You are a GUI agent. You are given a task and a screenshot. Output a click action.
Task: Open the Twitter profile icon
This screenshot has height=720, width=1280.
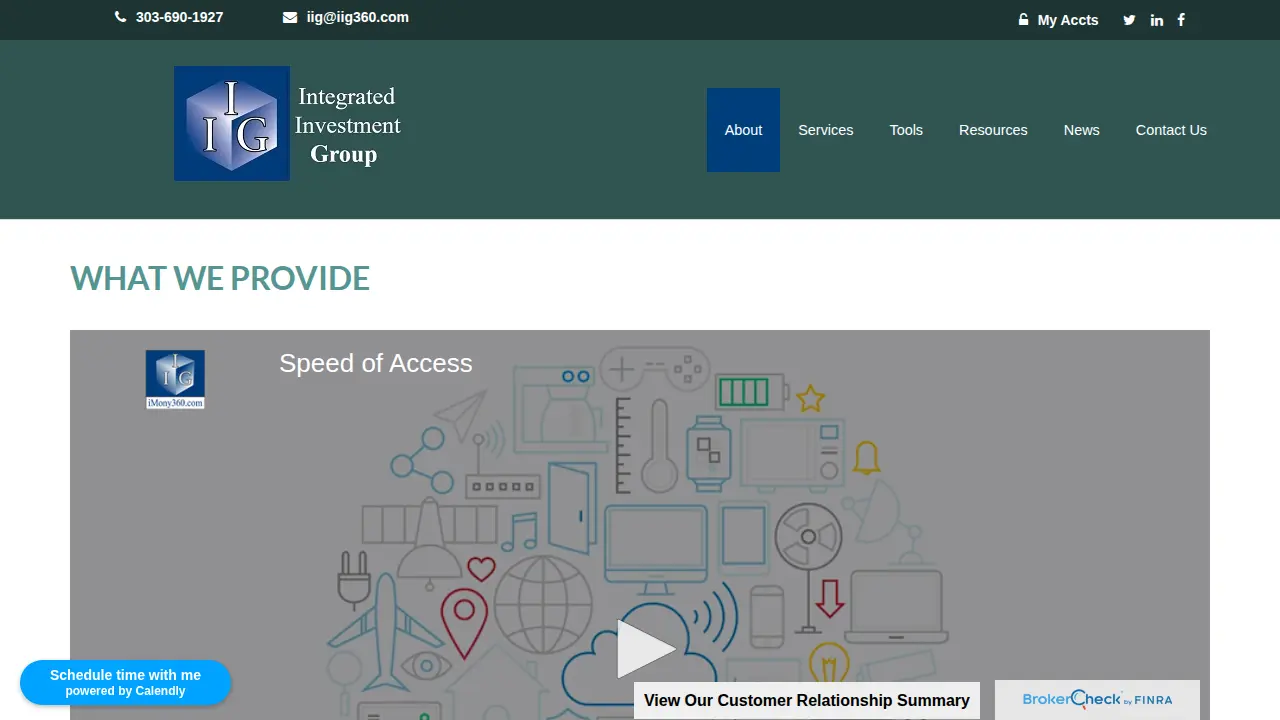tap(1129, 20)
